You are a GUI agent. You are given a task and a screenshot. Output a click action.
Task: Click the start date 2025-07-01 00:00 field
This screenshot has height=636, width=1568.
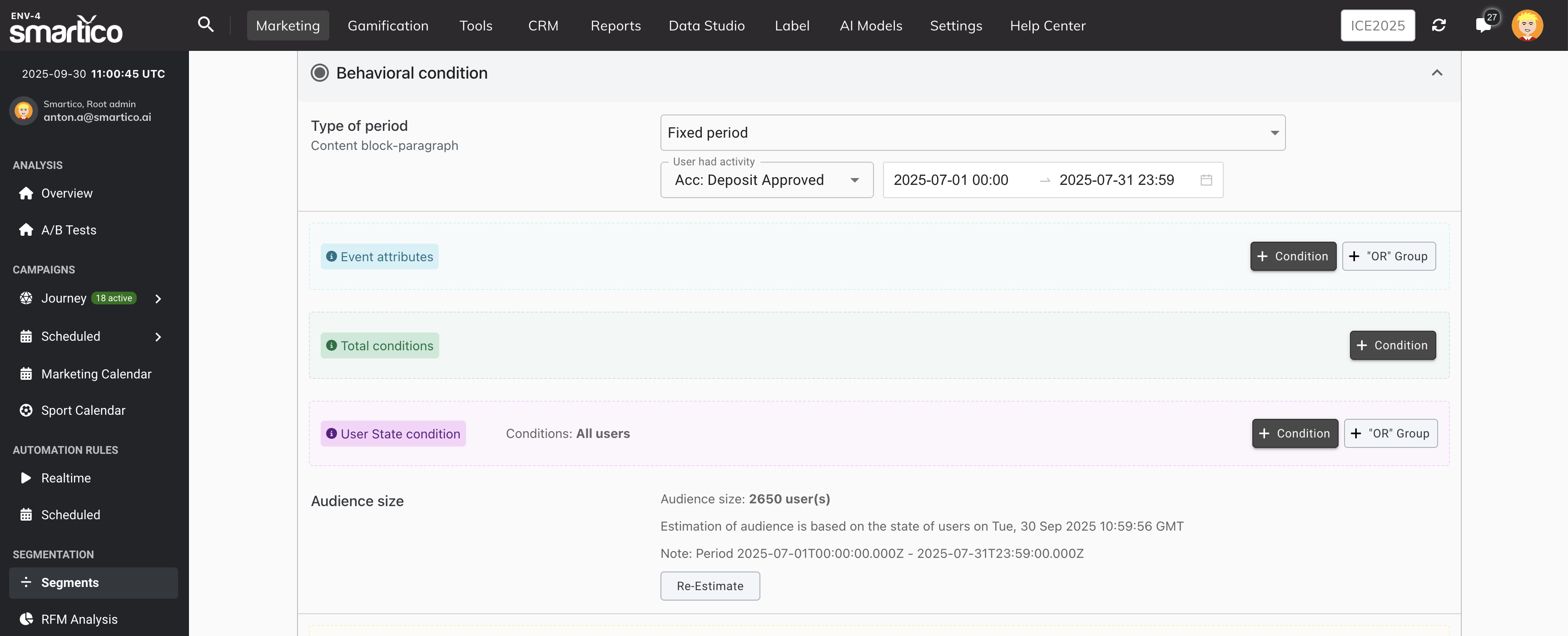click(951, 180)
